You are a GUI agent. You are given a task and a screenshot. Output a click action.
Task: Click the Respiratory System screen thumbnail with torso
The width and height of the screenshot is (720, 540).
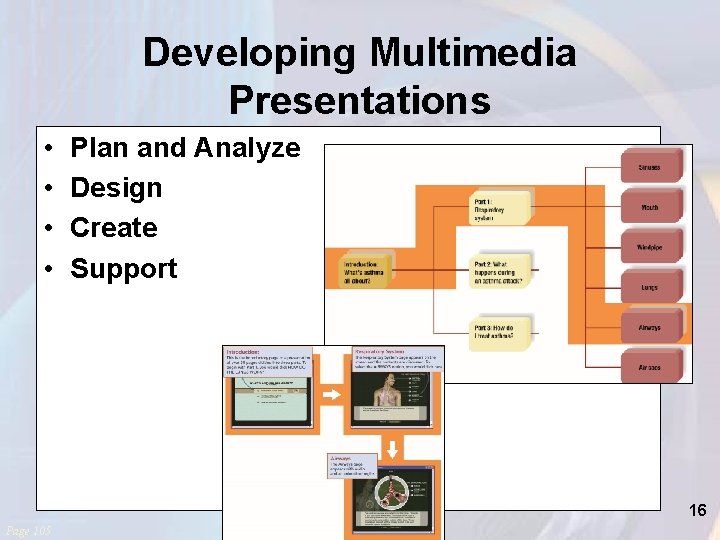pos(392,399)
